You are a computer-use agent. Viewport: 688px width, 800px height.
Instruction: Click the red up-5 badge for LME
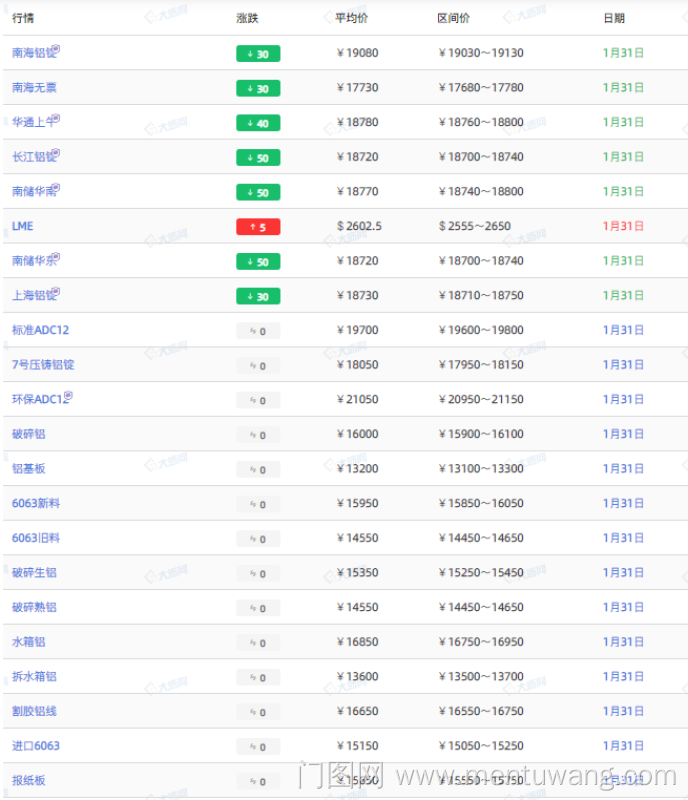[258, 227]
